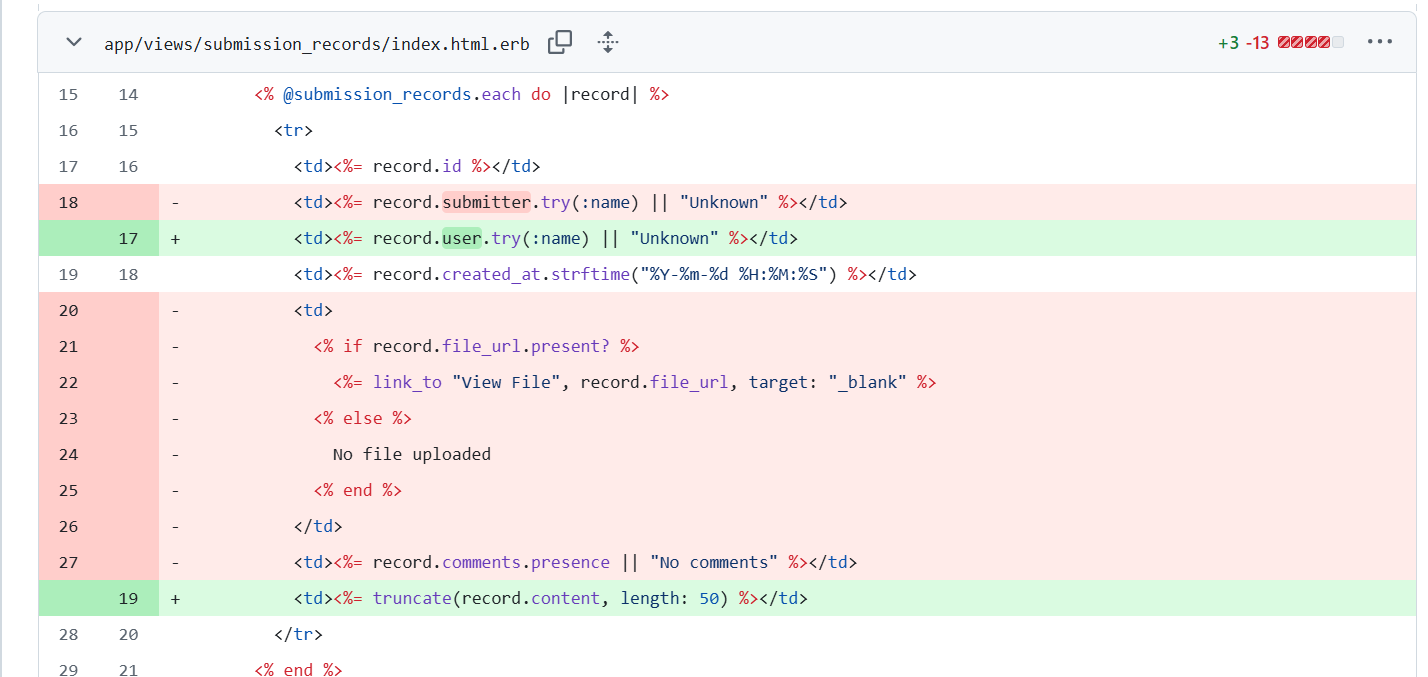Image resolution: width=1428 pixels, height=677 pixels.
Task: Click the minus marker on the comments.presence line
Action: [176, 563]
